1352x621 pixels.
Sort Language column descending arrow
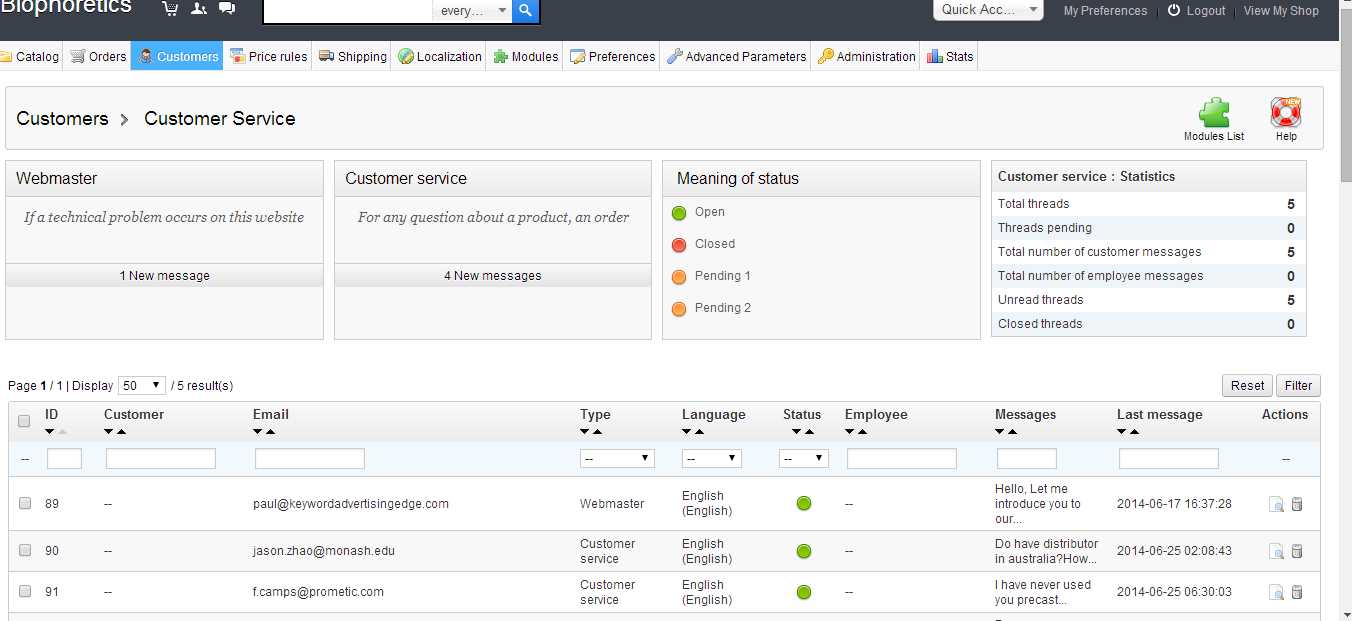point(687,432)
